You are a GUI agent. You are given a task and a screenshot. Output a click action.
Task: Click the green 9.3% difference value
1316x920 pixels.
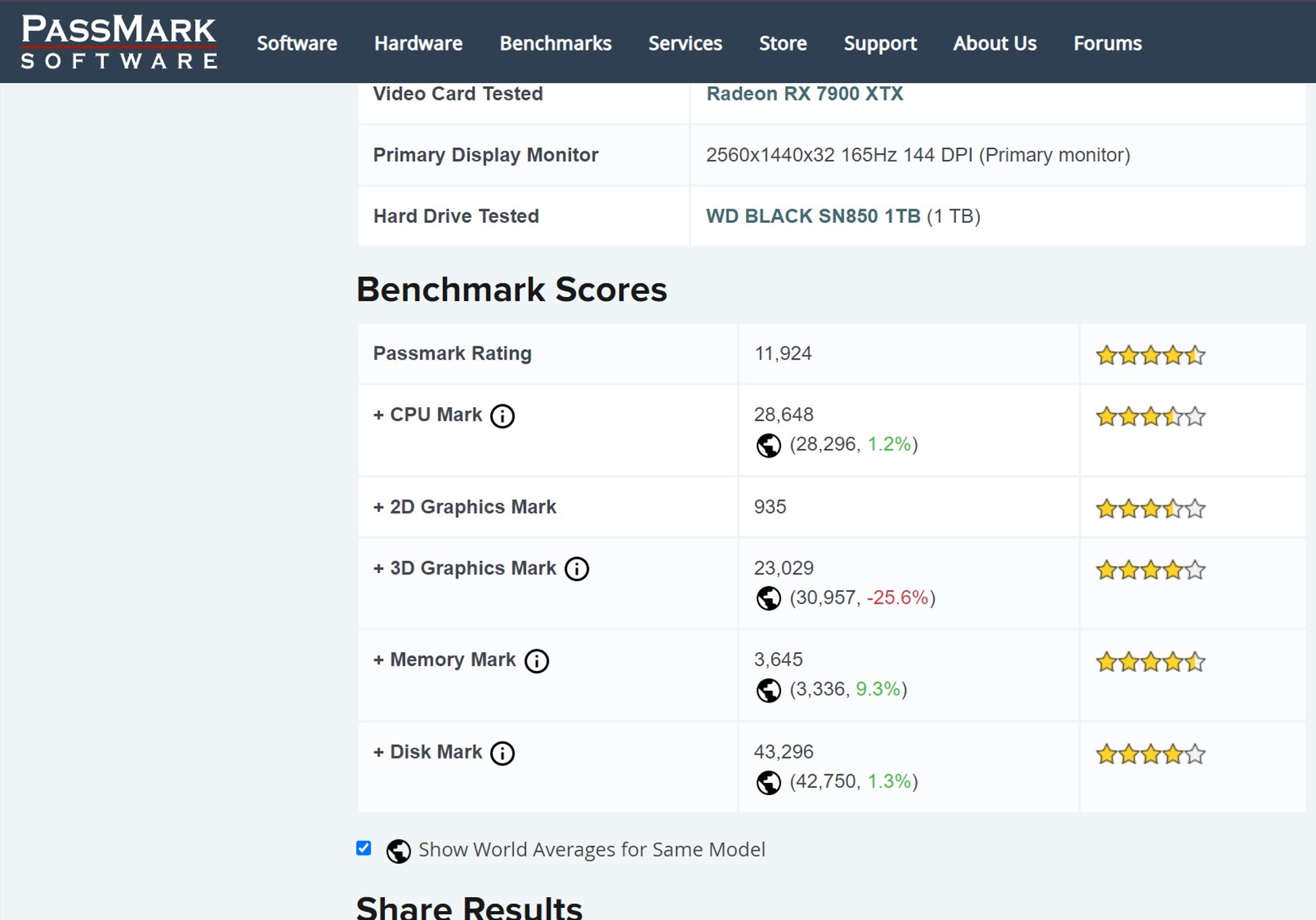878,689
